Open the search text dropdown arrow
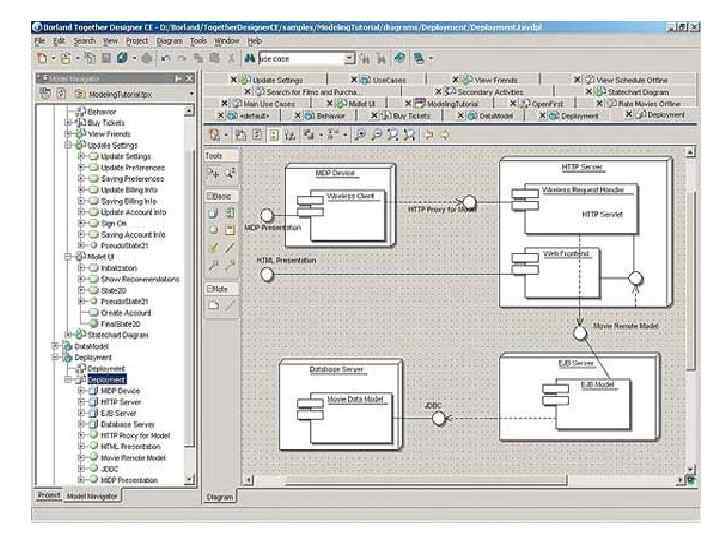Viewport: 720px width, 540px height. tap(349, 58)
